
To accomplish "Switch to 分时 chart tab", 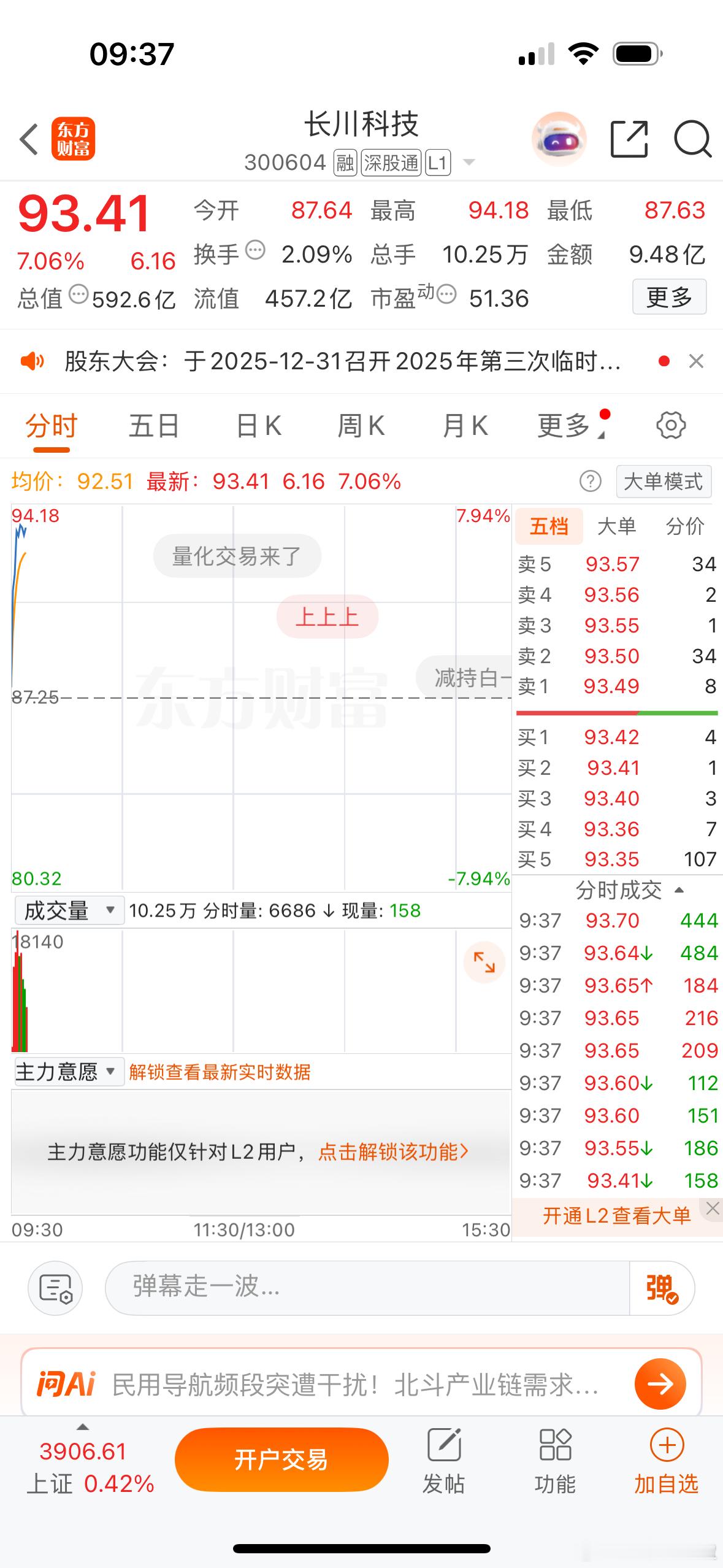I will (52, 426).
